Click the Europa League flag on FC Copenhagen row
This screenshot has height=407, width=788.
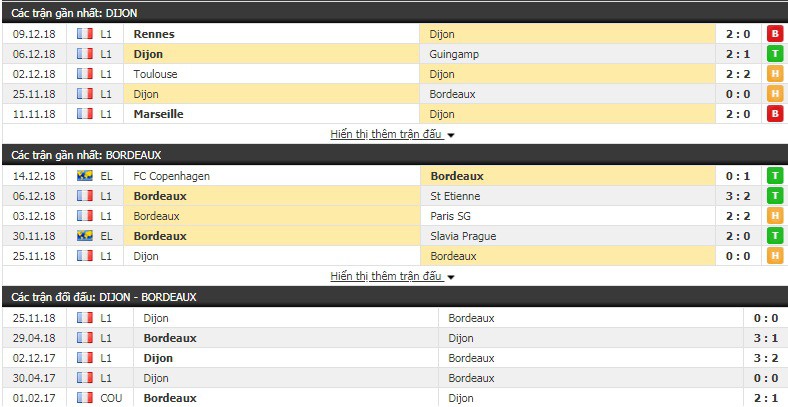[85, 176]
